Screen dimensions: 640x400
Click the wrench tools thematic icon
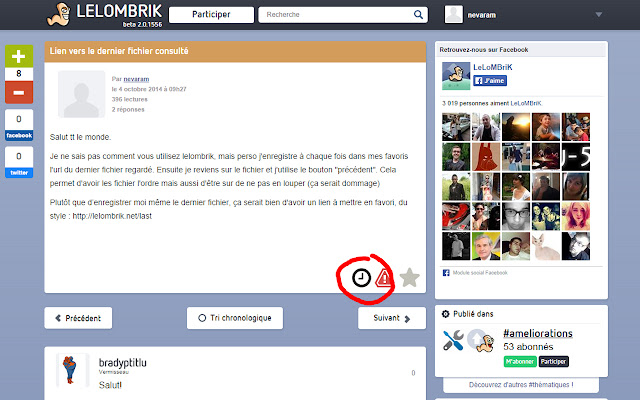(x=453, y=340)
